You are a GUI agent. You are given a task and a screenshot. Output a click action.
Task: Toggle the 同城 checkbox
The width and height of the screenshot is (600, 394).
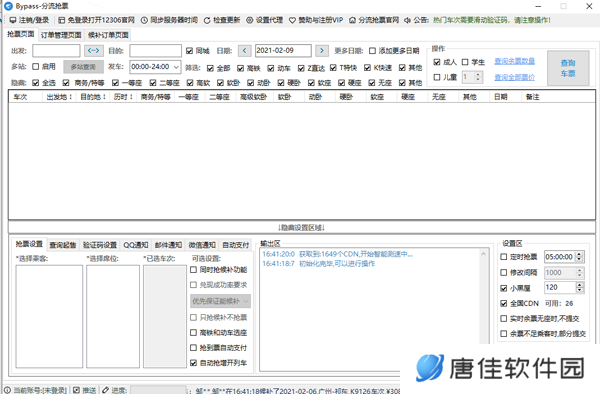[189, 51]
